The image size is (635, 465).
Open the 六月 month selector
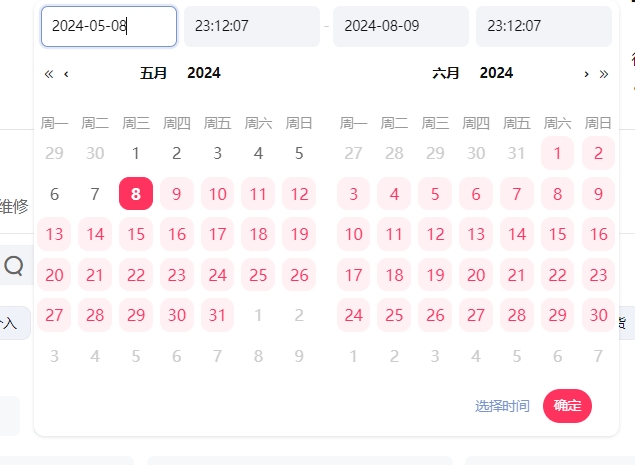click(446, 73)
